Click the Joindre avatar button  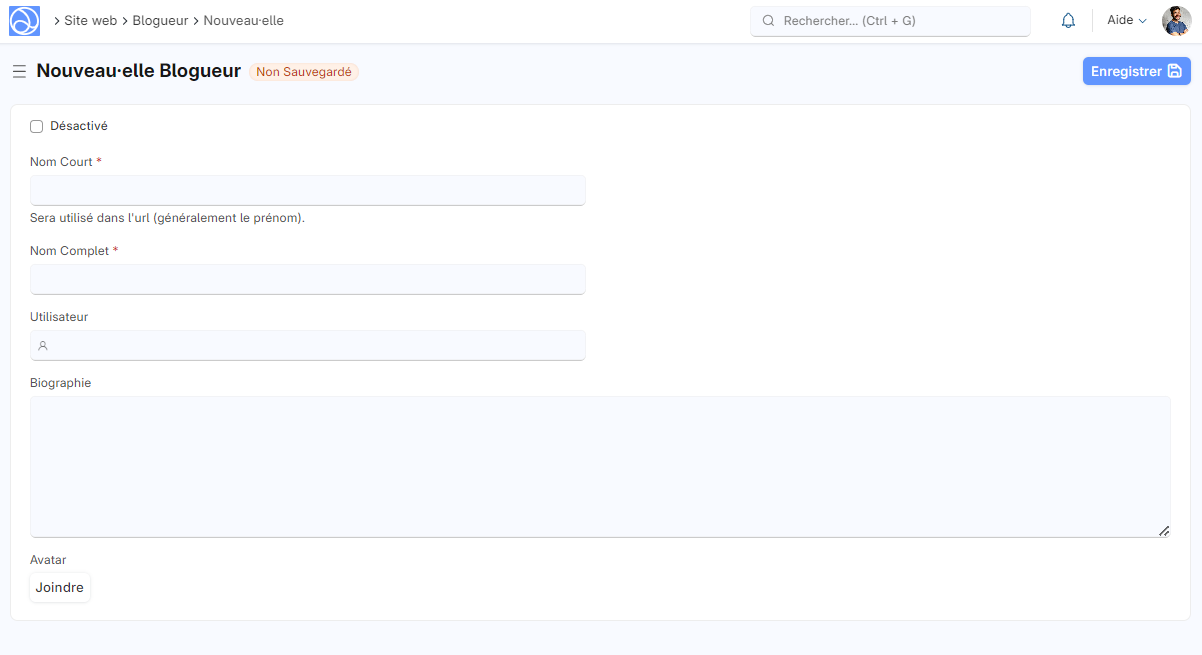60,588
